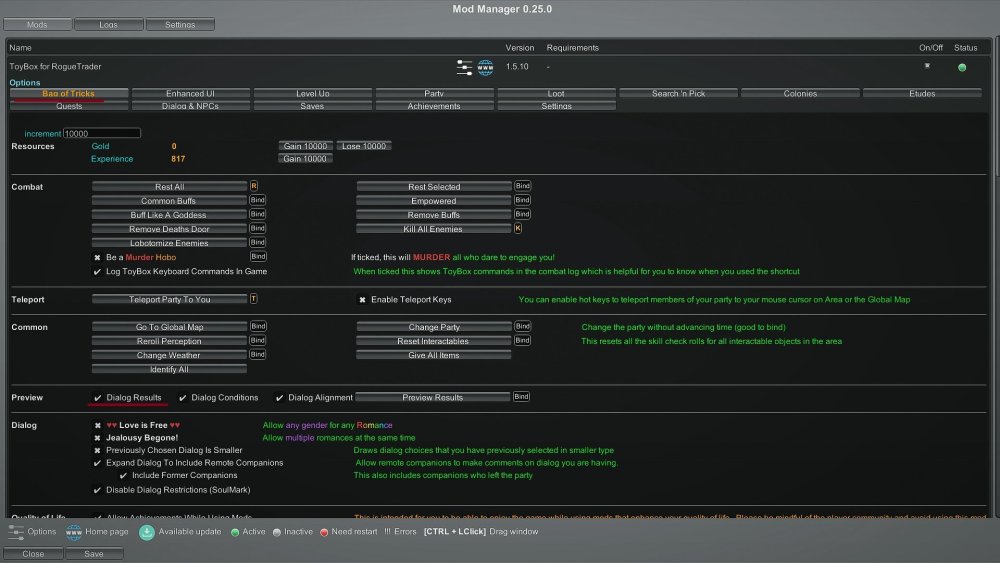Click the T hotkey badge beside Teleport Party
The image size is (1000, 563).
tap(253, 299)
